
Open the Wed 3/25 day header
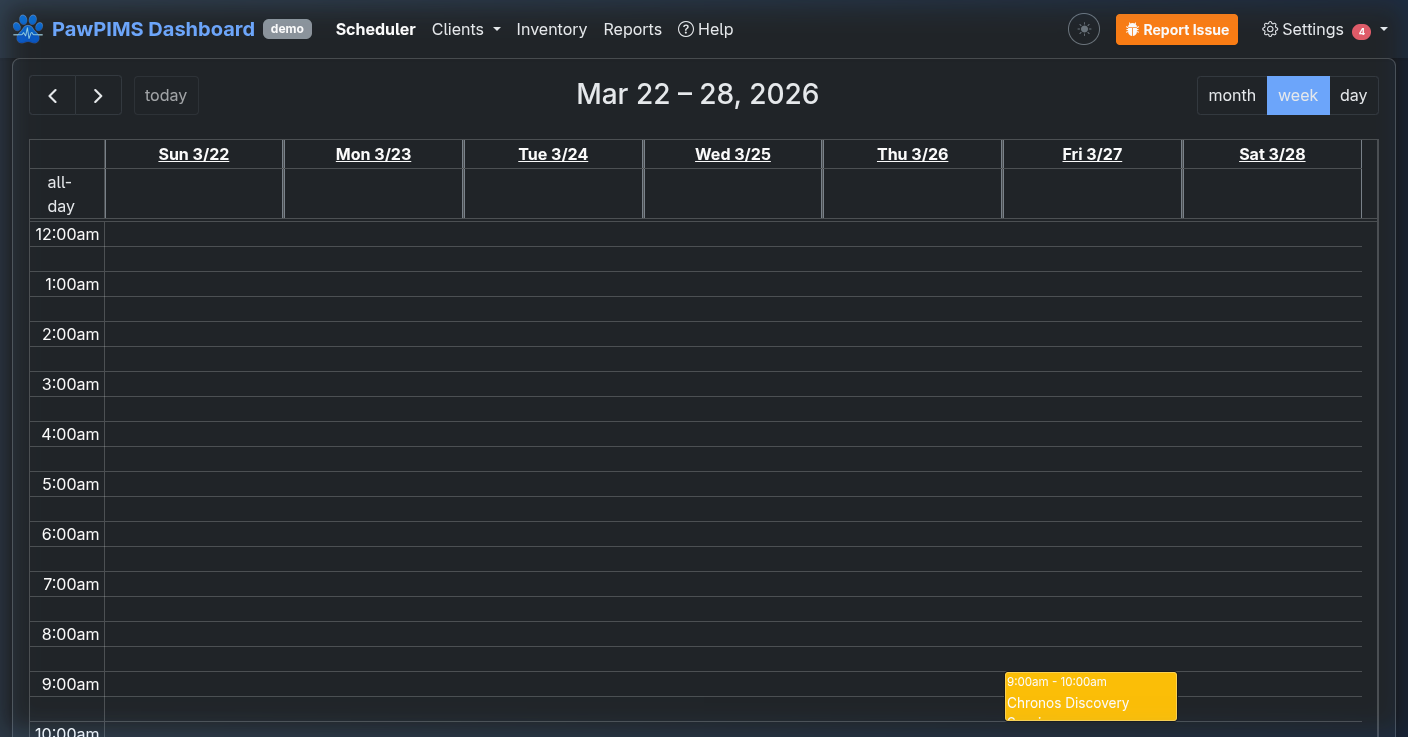733,154
